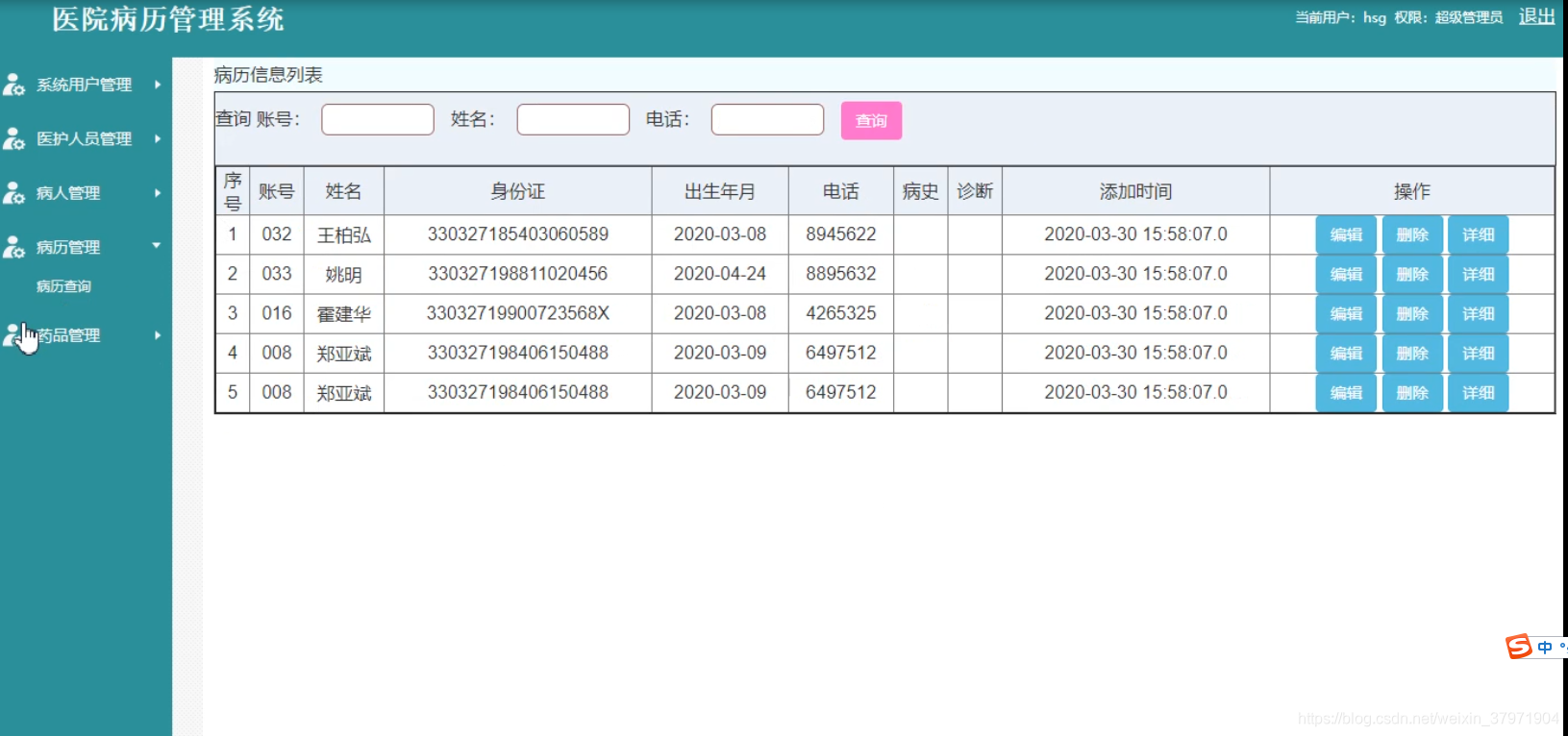
Task: Click the 病历管理 sidebar user icon
Action: coord(13,247)
